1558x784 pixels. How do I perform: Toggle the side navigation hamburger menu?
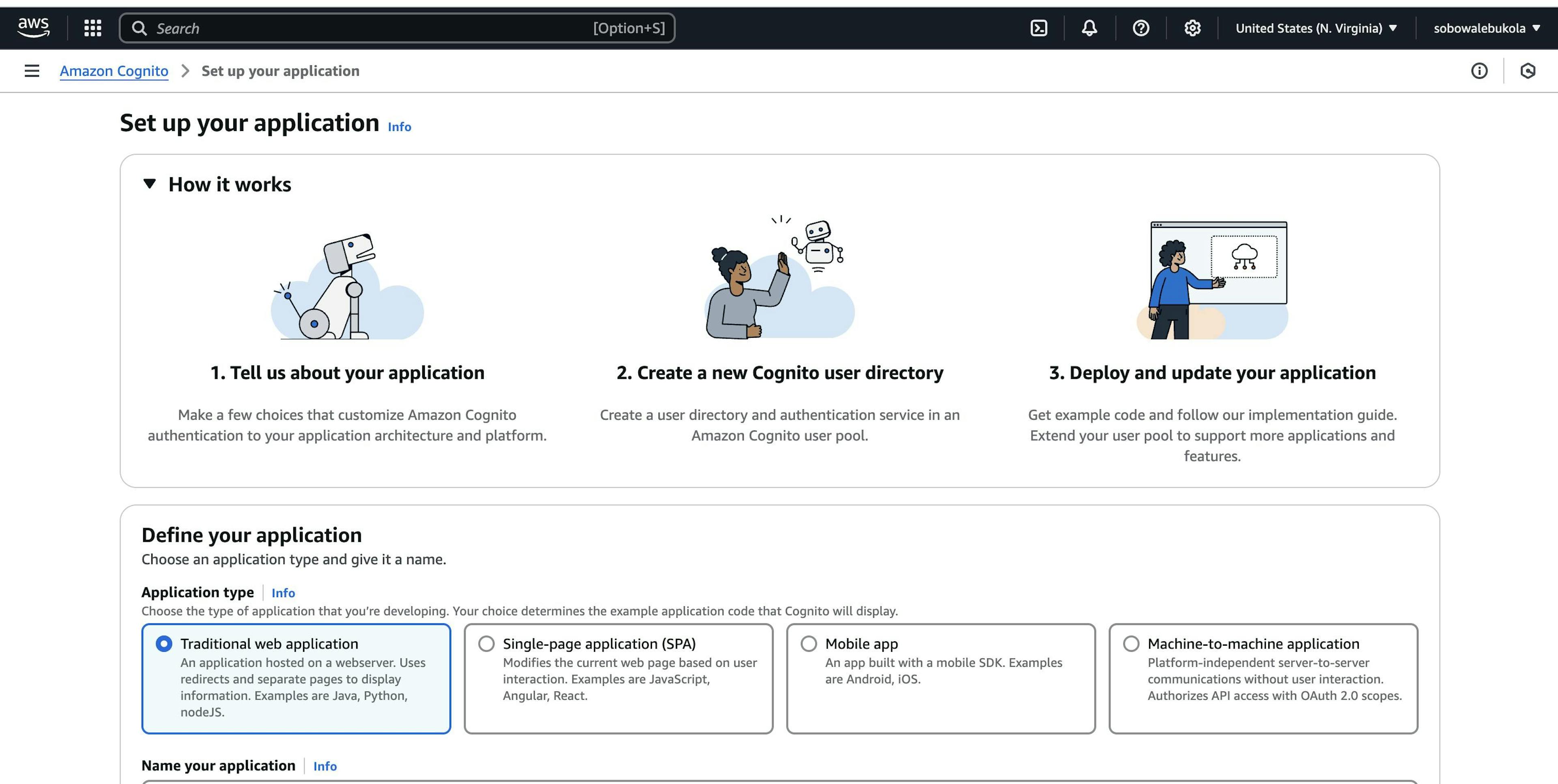tap(32, 71)
